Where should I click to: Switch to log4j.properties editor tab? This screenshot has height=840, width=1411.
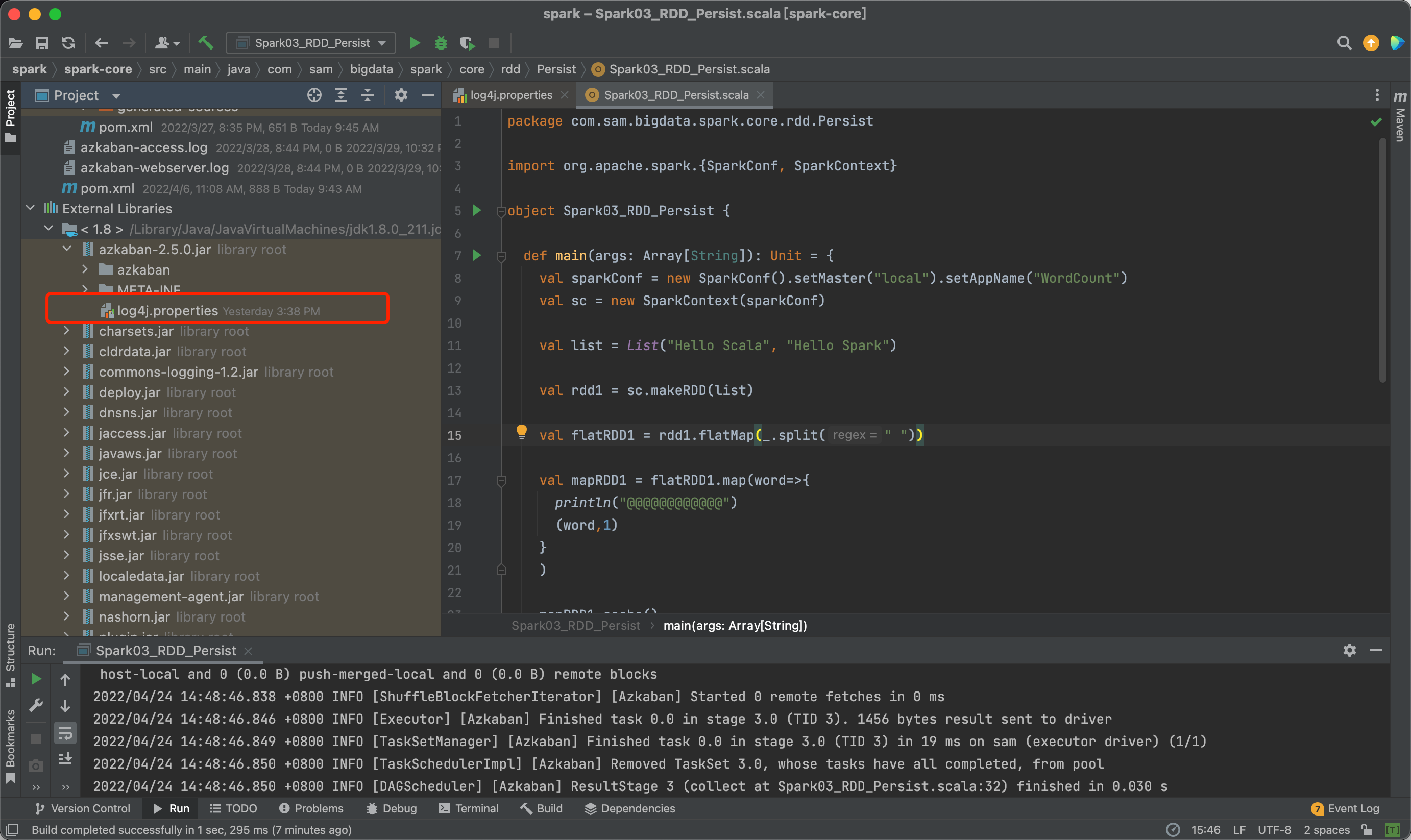point(510,95)
